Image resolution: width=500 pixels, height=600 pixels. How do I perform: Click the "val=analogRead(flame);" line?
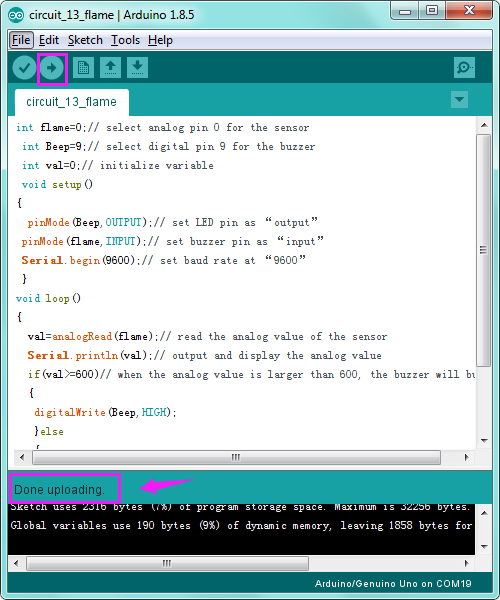click(x=207, y=336)
